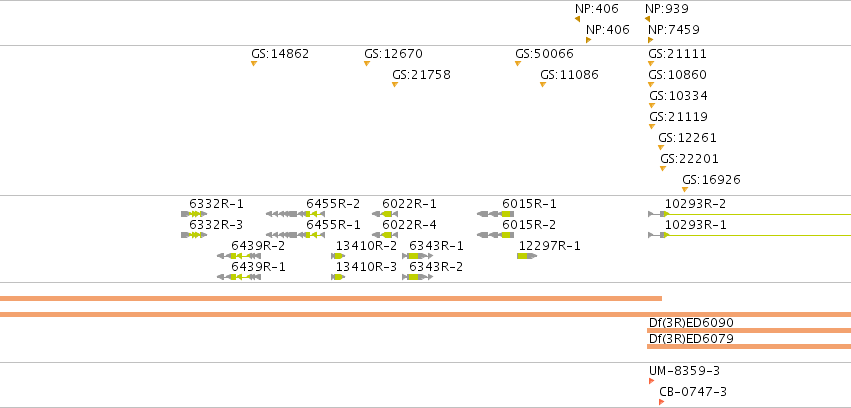Click the 10293R-2 transcript glyph
Screen dimensions: 851x408
pyautogui.click(x=750, y=214)
